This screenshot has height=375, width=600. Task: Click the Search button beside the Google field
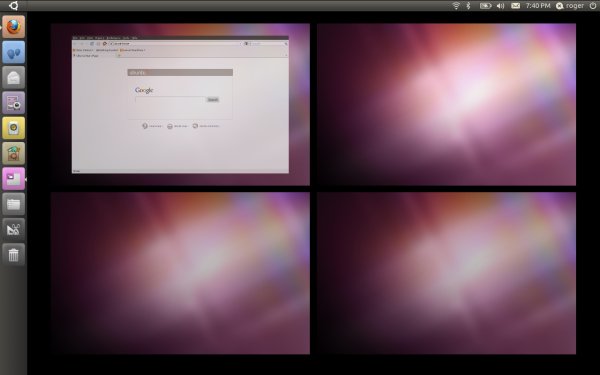click(x=213, y=99)
